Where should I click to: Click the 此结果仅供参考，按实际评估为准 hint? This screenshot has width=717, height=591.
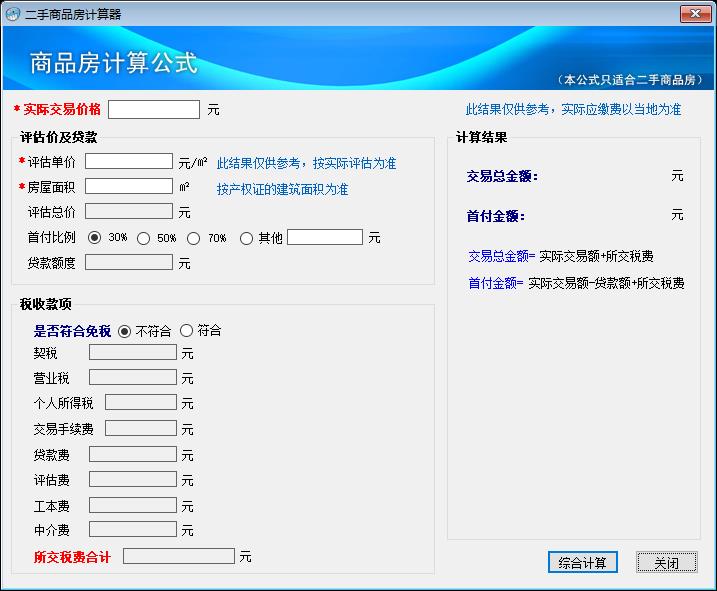pyautogui.click(x=306, y=163)
